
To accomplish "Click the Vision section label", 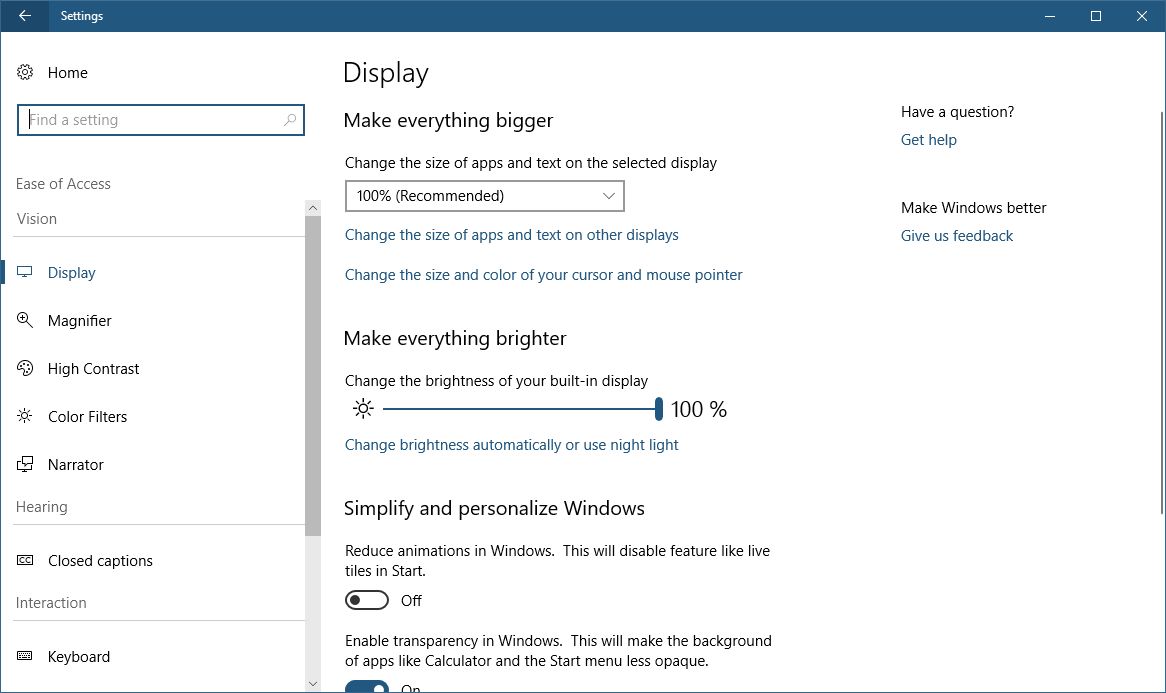I will [36, 219].
